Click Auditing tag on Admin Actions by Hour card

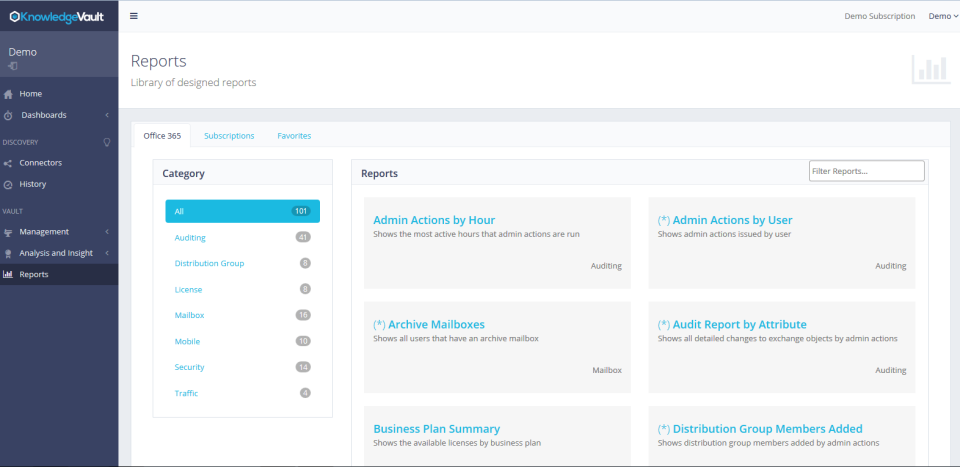tap(606, 266)
